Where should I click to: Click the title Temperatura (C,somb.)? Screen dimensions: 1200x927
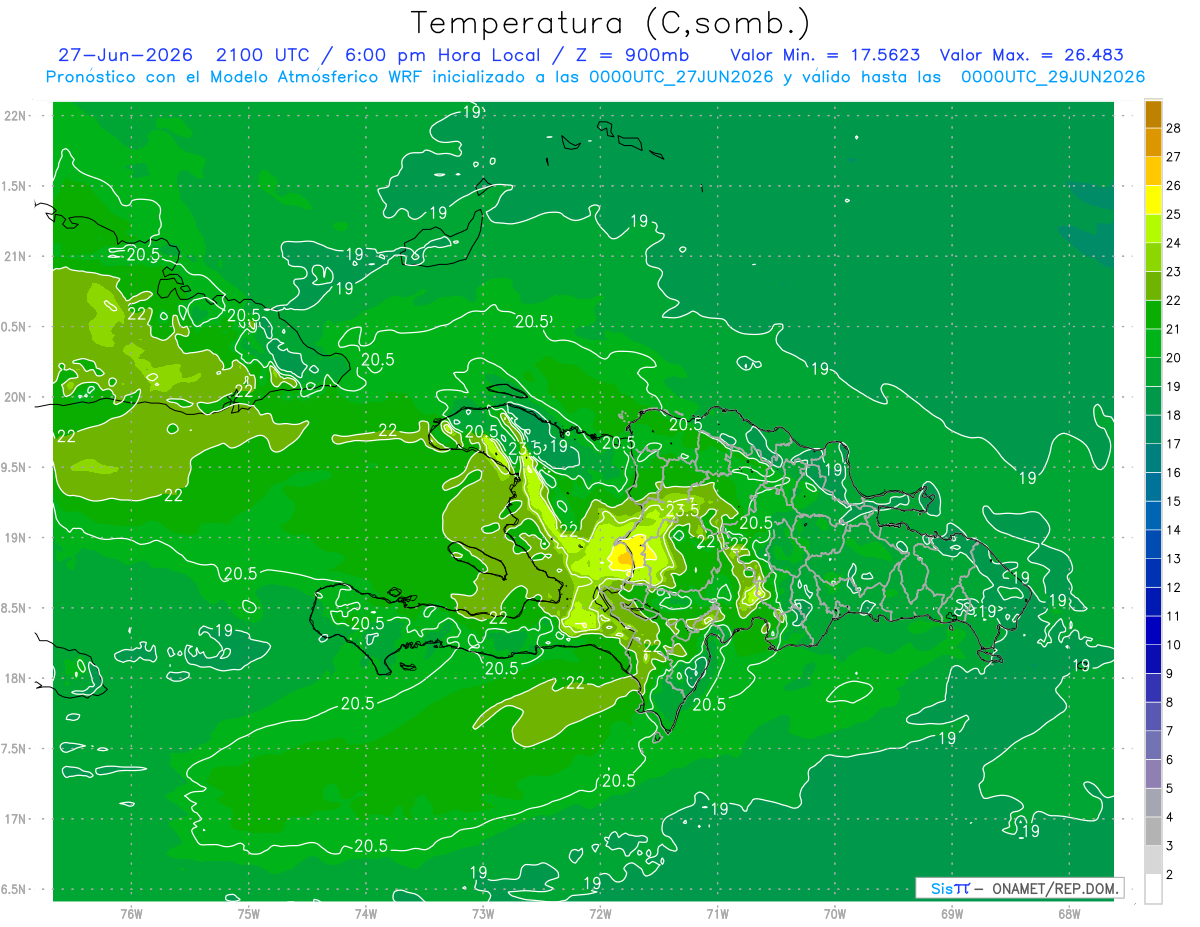[611, 23]
